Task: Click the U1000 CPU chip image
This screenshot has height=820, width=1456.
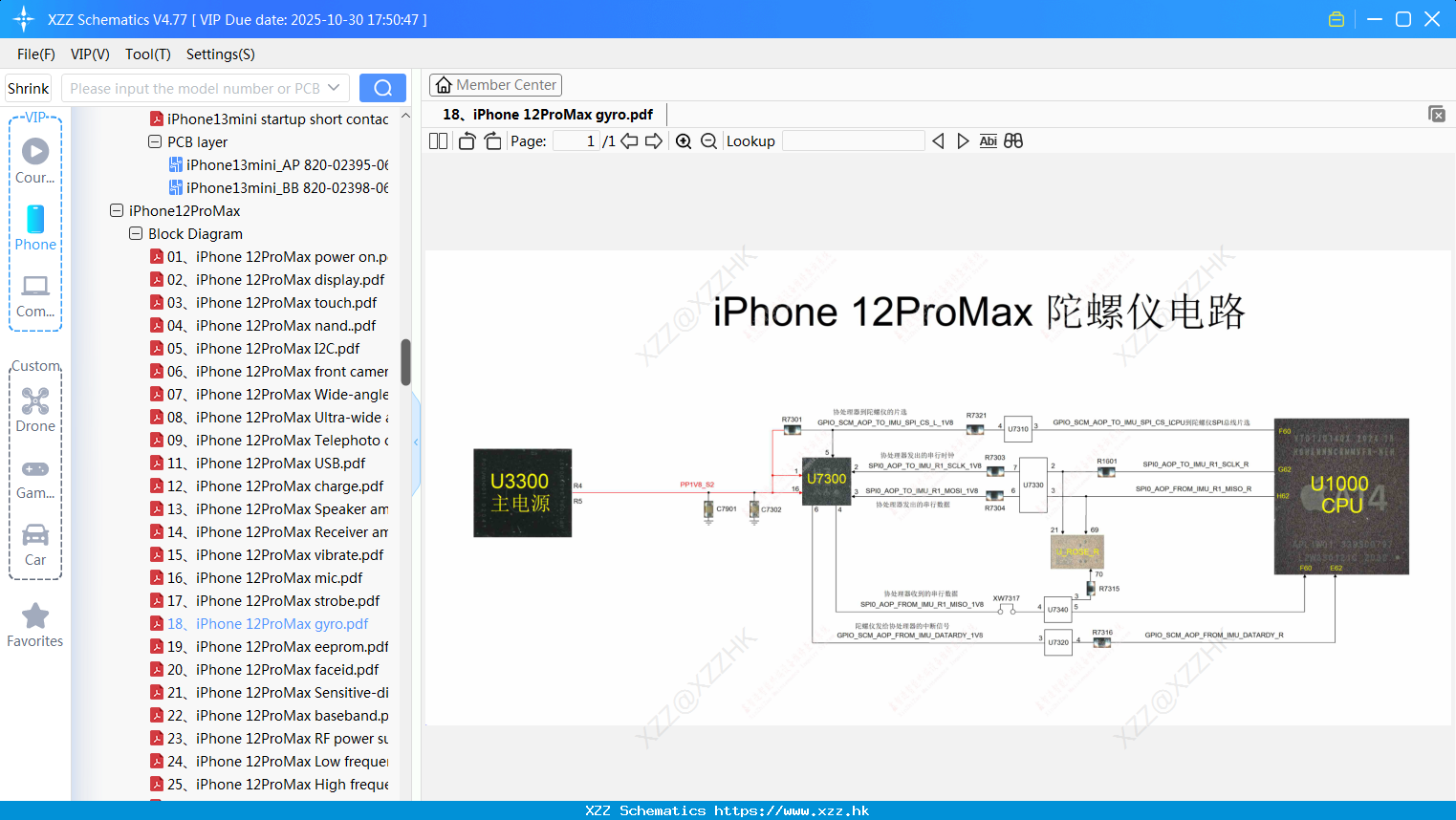Action: [1341, 496]
